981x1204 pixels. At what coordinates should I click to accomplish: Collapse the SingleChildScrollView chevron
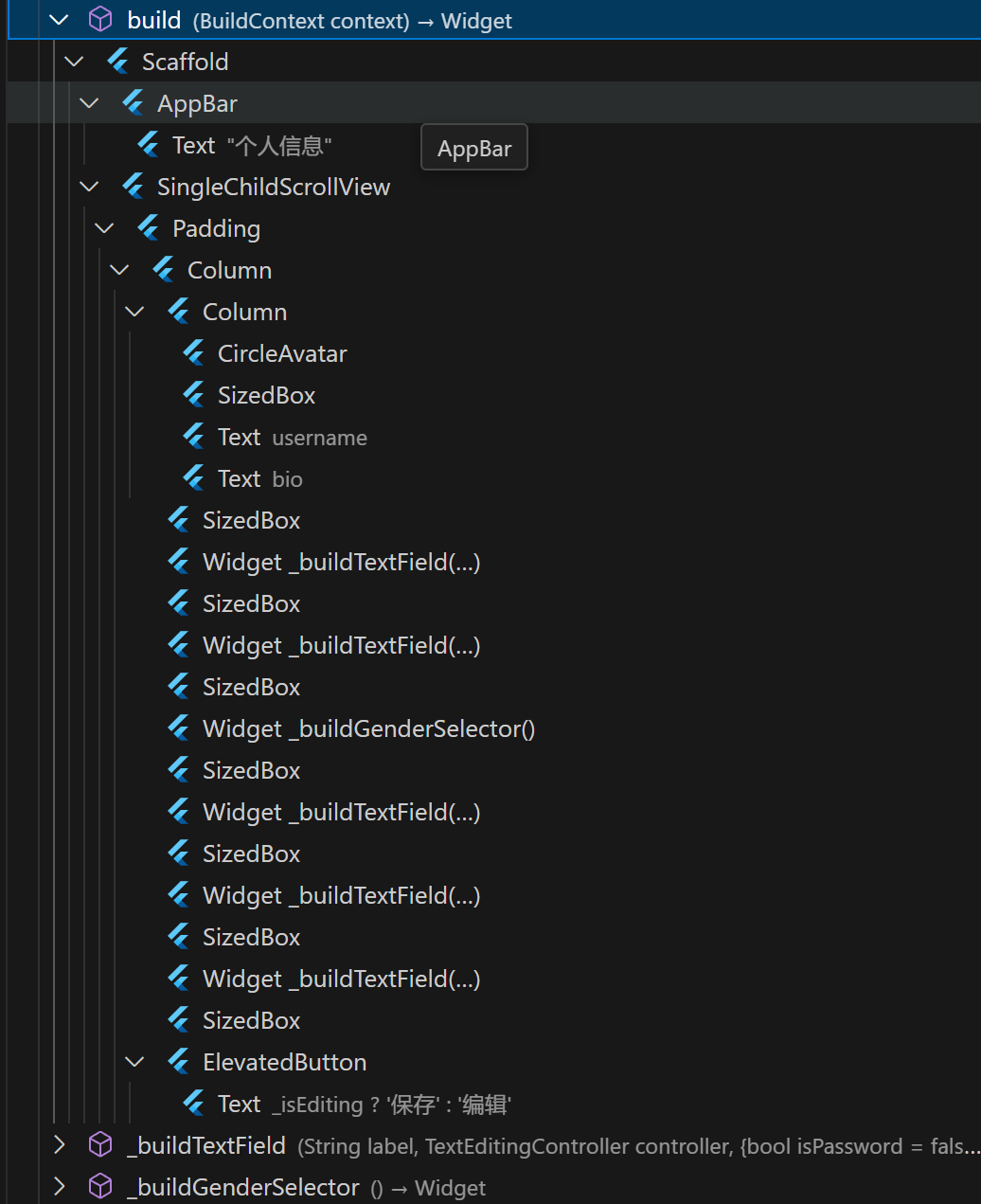[x=89, y=187]
